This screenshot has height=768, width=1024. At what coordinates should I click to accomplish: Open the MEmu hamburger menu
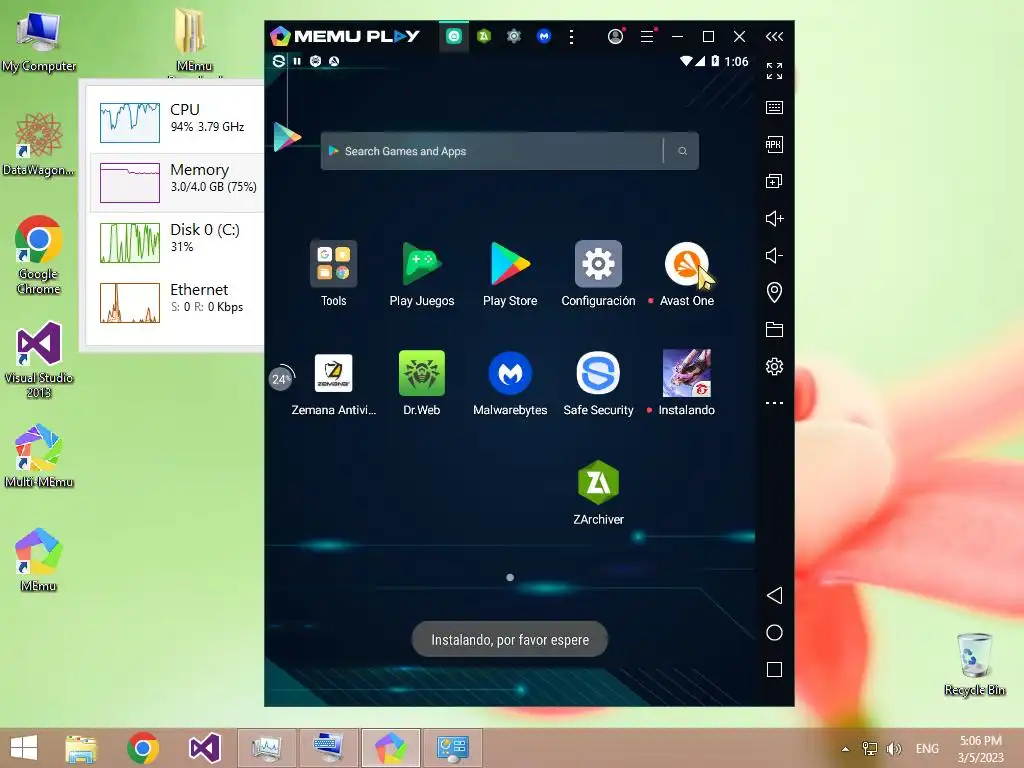pyautogui.click(x=647, y=37)
